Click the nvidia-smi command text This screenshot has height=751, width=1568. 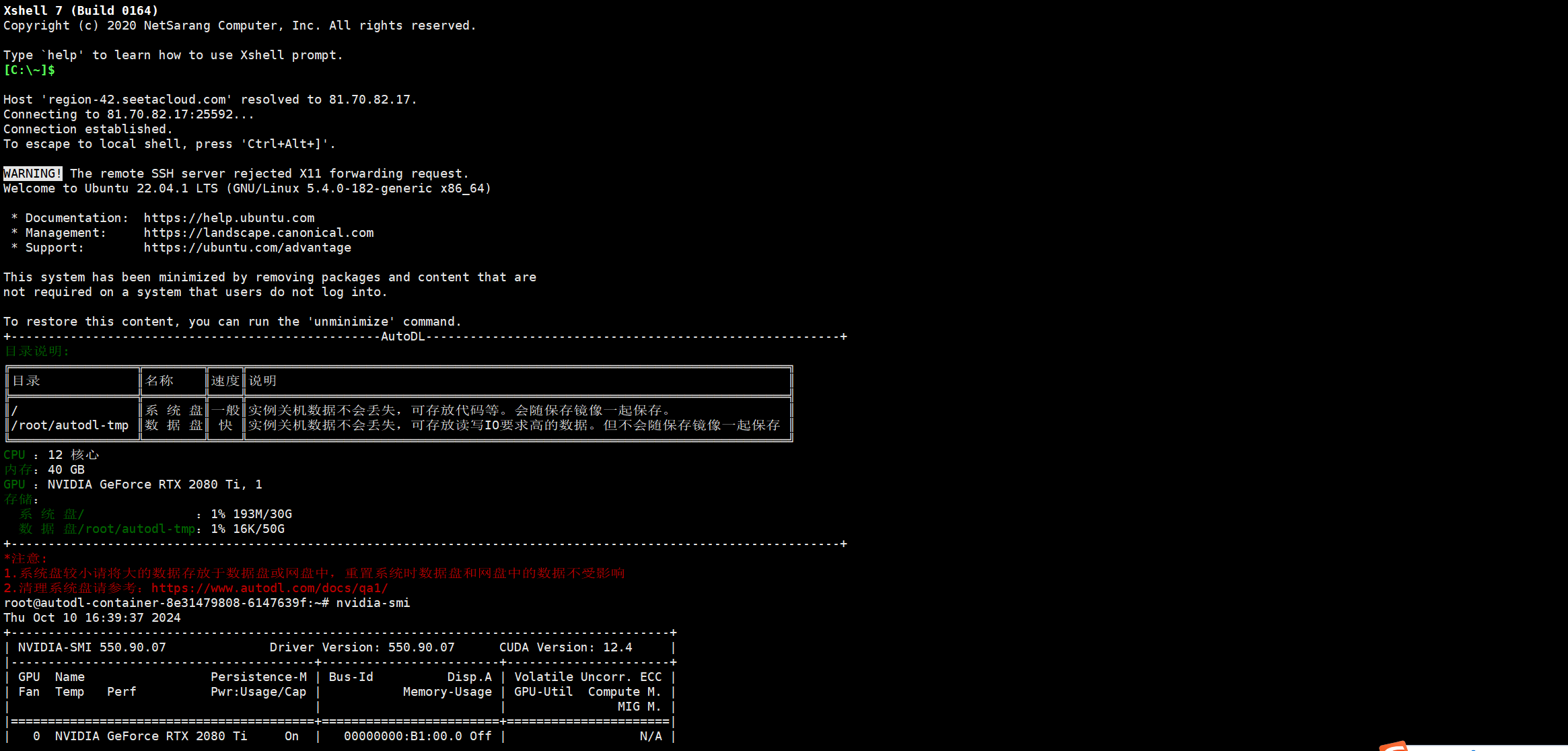point(373,603)
